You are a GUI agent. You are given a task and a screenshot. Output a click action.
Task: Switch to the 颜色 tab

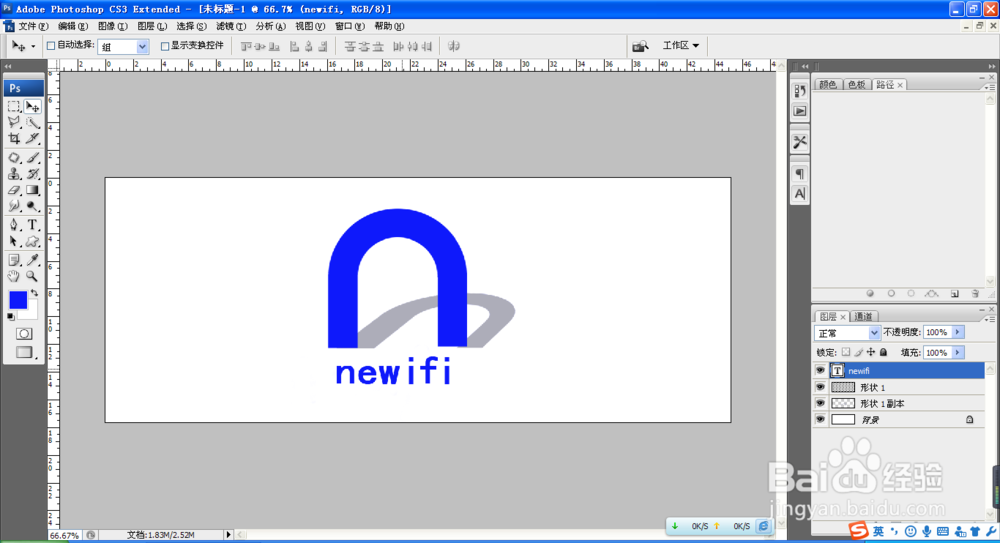828,85
